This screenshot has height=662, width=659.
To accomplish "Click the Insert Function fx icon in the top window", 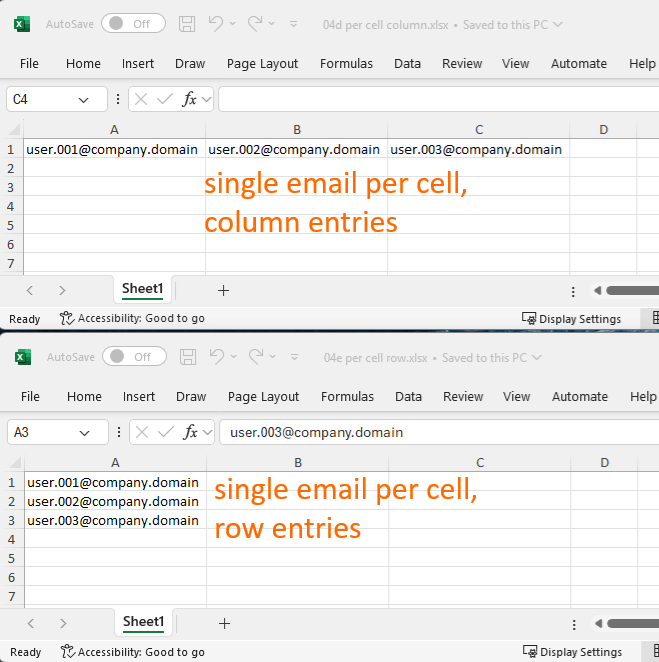I will (x=189, y=99).
